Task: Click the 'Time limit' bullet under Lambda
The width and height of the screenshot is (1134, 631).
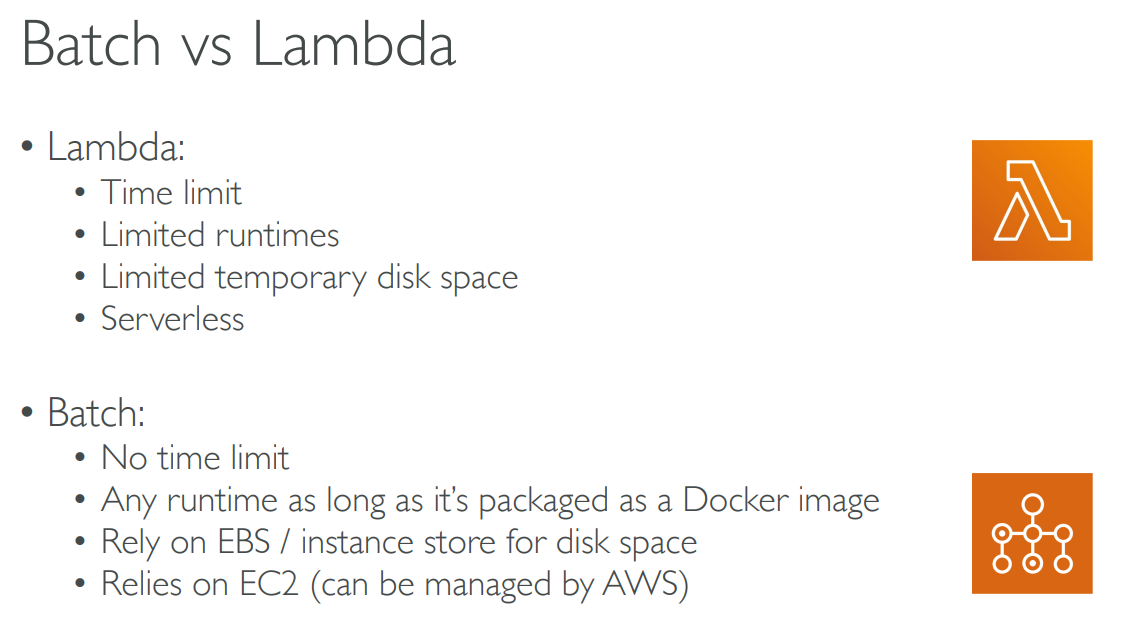Action: click(x=171, y=192)
